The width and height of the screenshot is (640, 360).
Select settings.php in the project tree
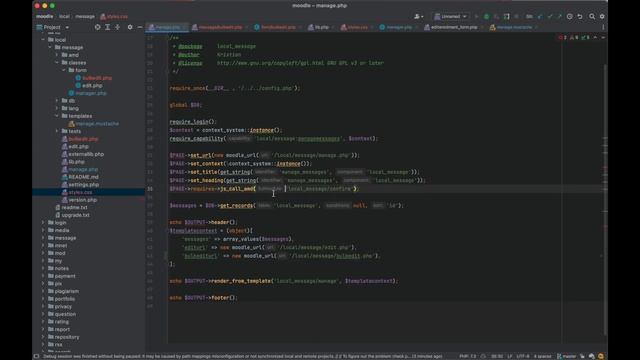[x=80, y=184]
